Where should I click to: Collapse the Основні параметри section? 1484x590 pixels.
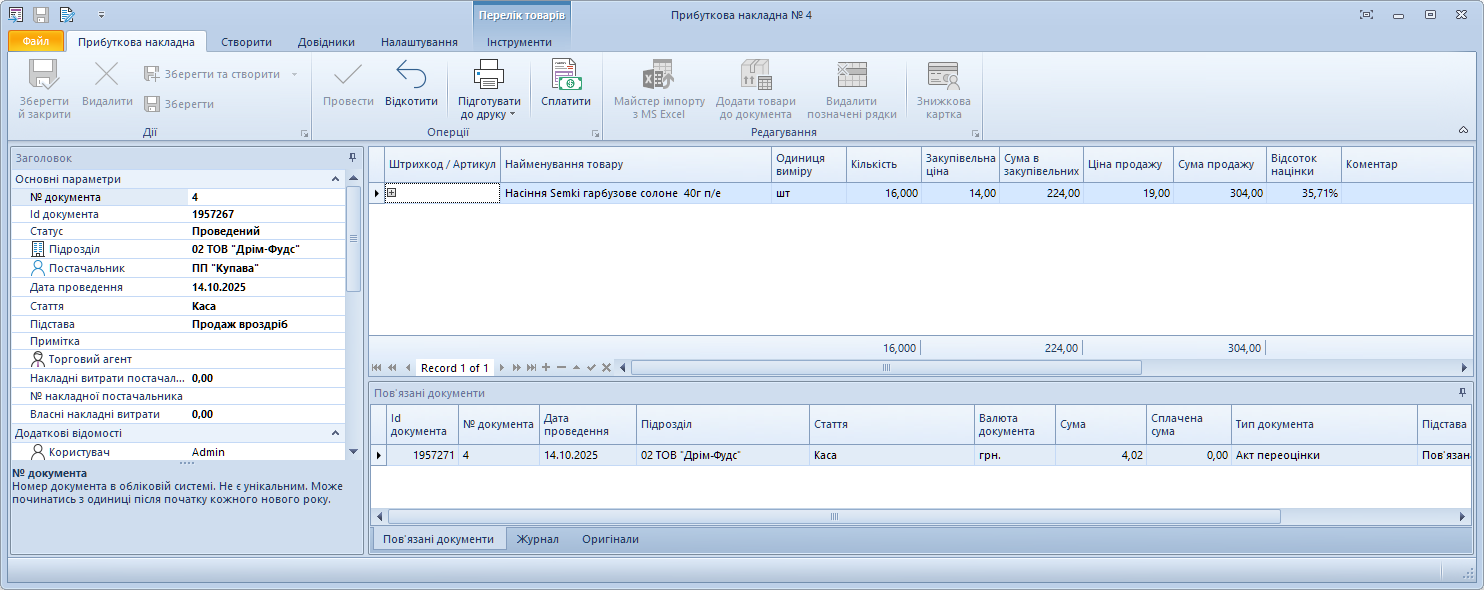click(335, 179)
